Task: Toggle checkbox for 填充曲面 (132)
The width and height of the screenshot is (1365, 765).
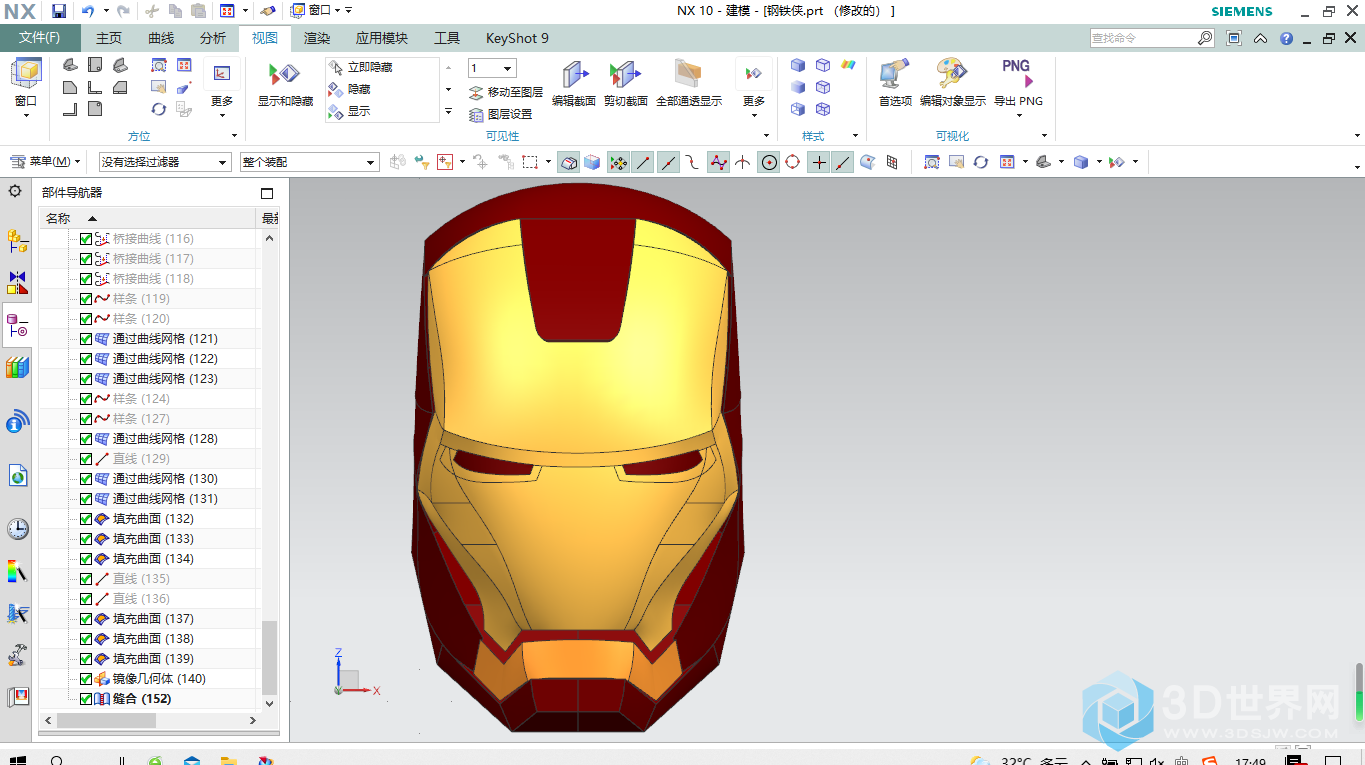Action: pos(85,519)
